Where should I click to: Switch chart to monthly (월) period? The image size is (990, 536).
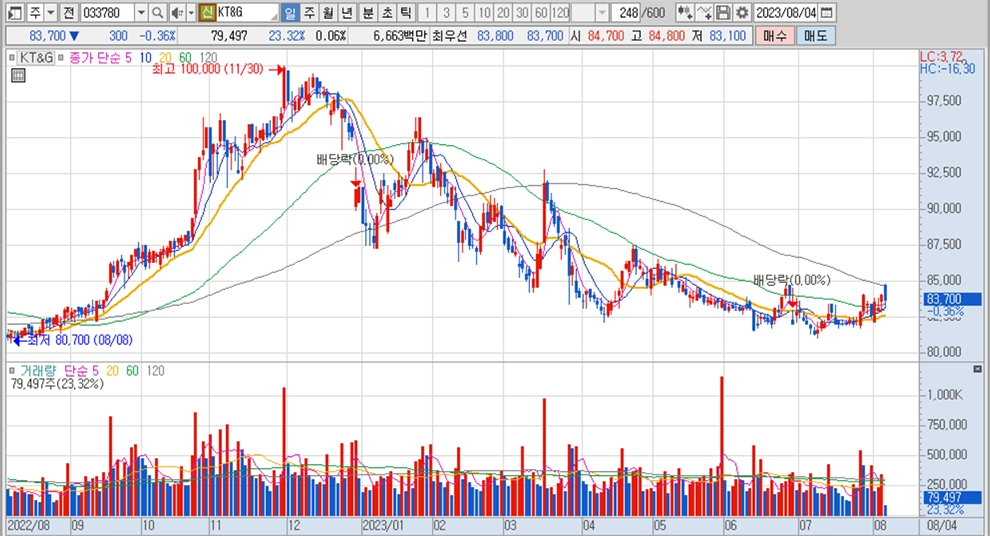326,13
